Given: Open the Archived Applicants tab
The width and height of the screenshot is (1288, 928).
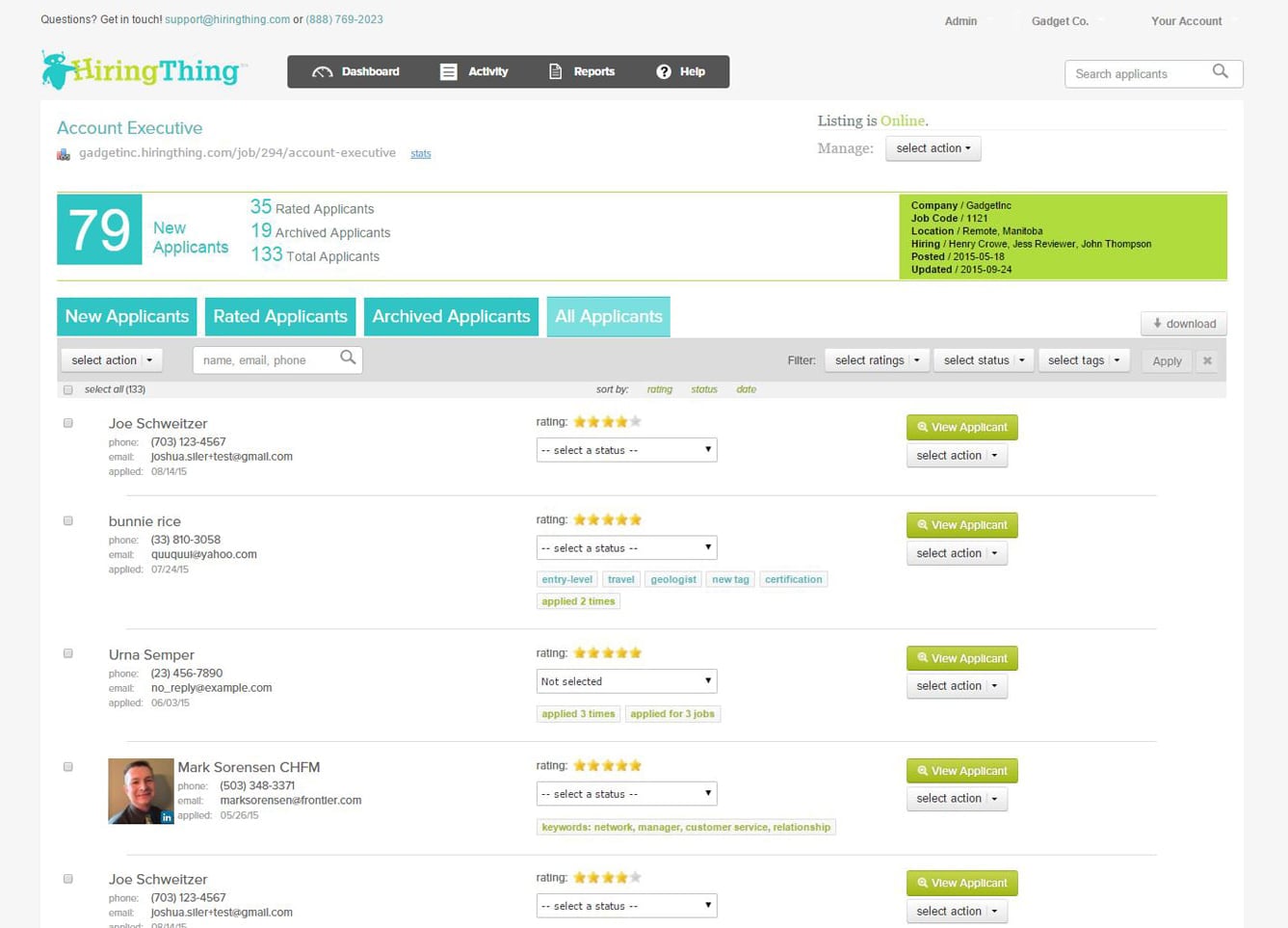Looking at the screenshot, I should pyautogui.click(x=451, y=317).
